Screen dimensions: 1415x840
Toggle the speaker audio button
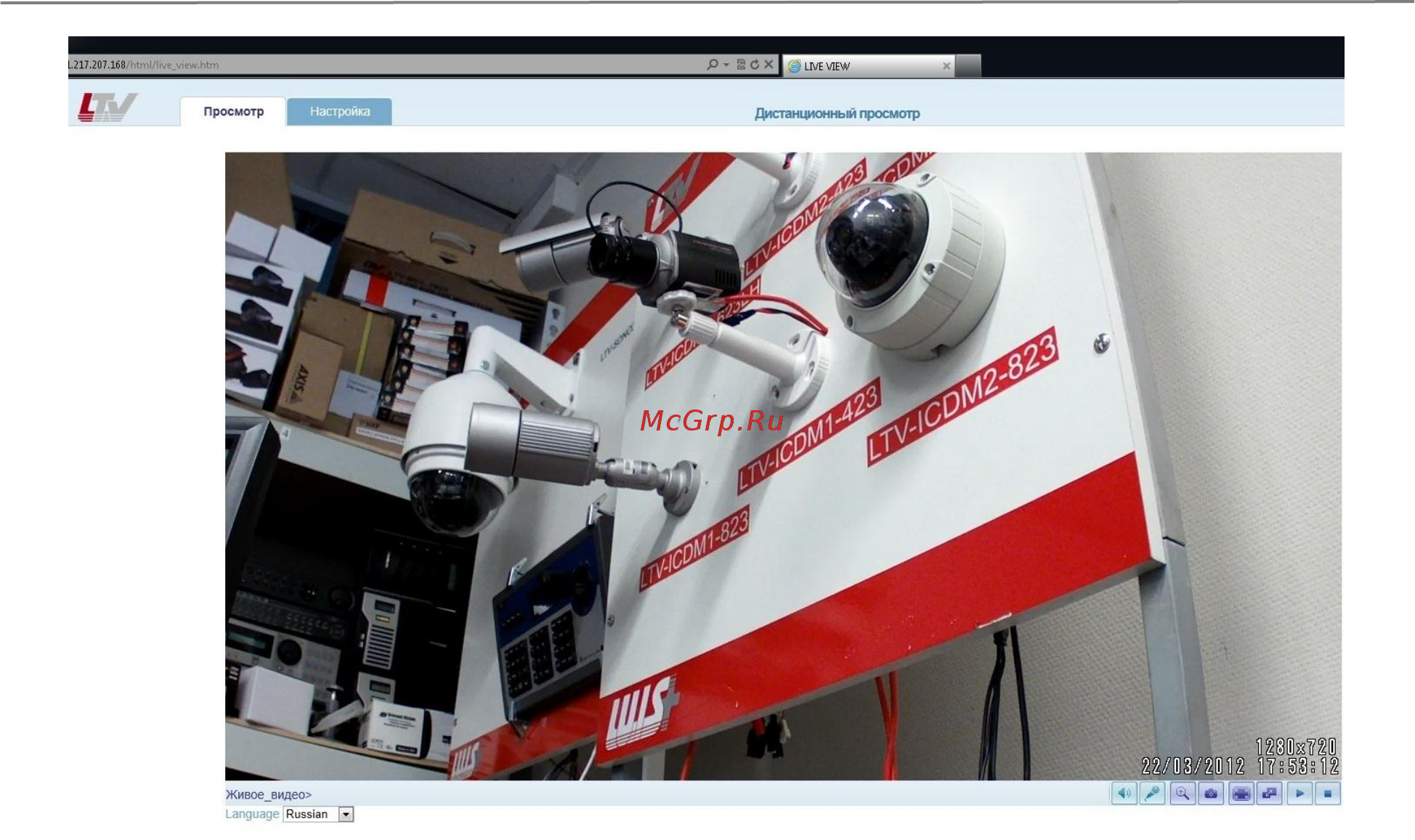(1124, 794)
